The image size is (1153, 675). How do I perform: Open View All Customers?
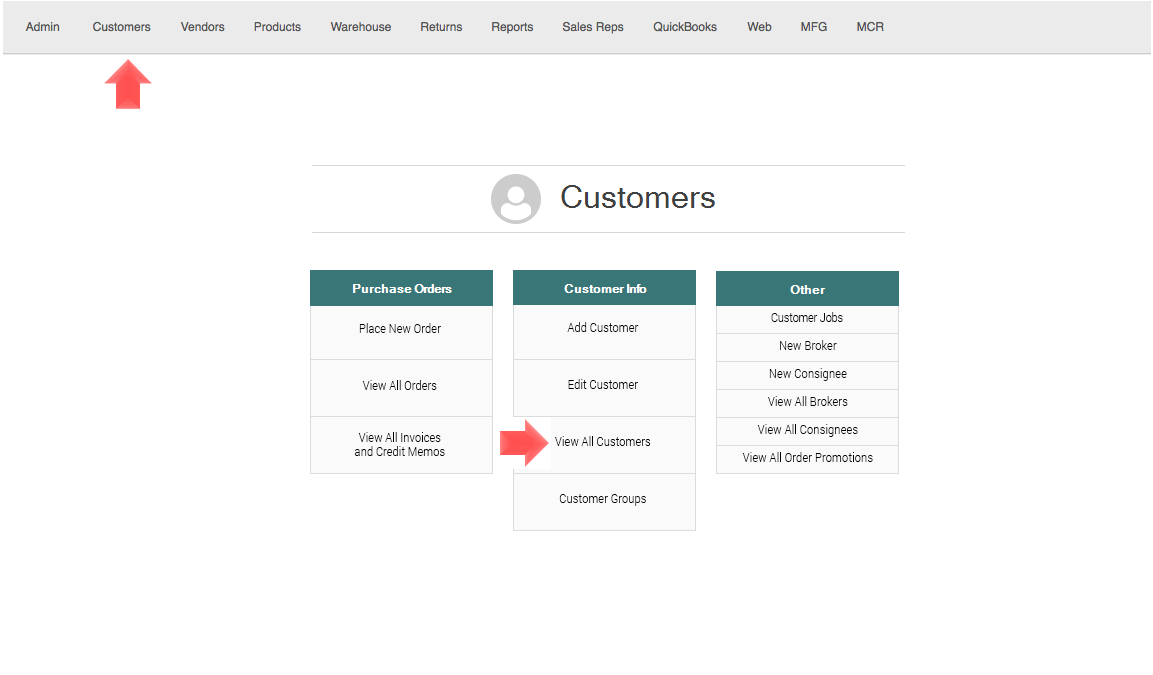coord(603,442)
